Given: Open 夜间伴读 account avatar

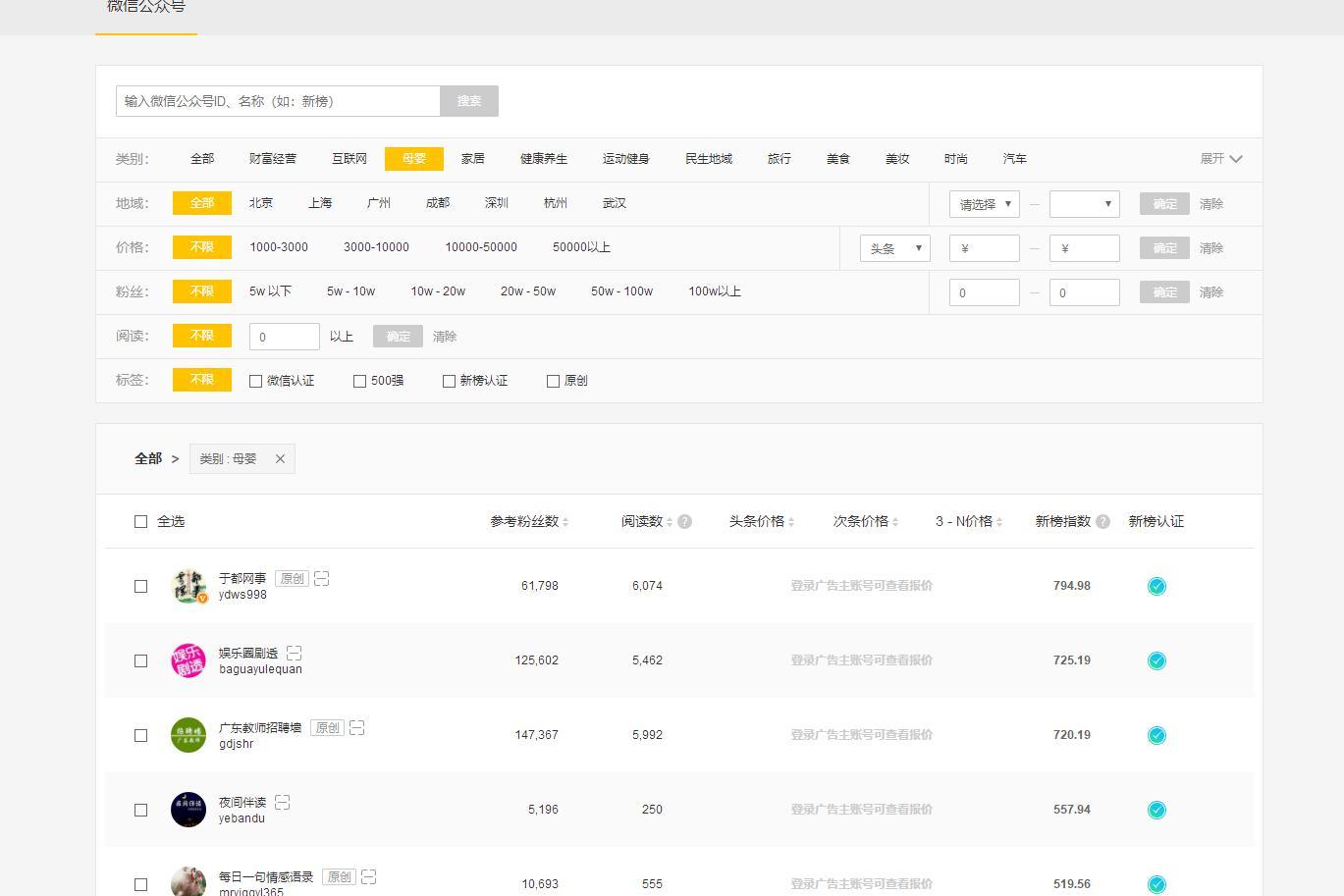Looking at the screenshot, I should click(x=188, y=810).
